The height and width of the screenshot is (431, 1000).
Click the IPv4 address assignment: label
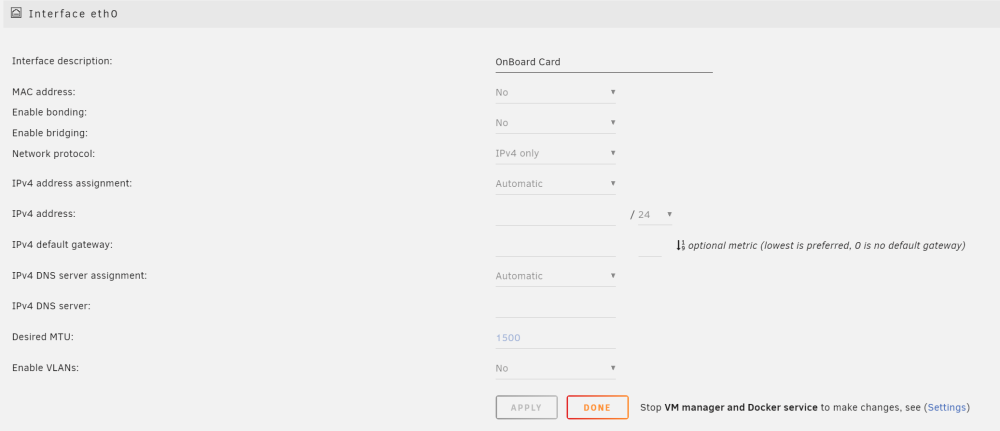(72, 183)
